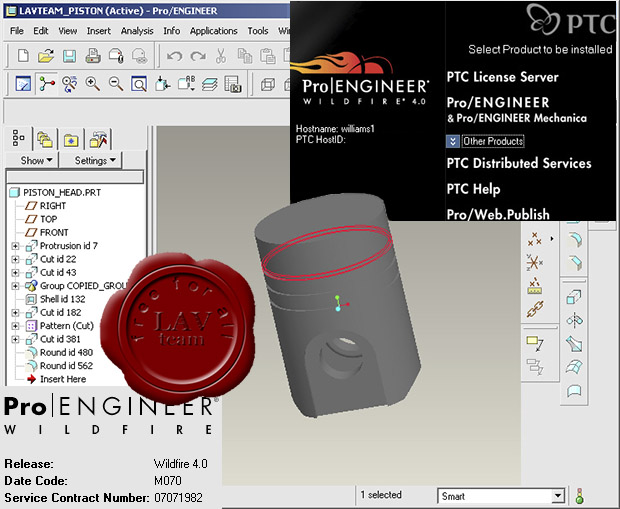Click the scissors Cut icon
Viewport: 620px width, 509px height.
tap(221, 56)
